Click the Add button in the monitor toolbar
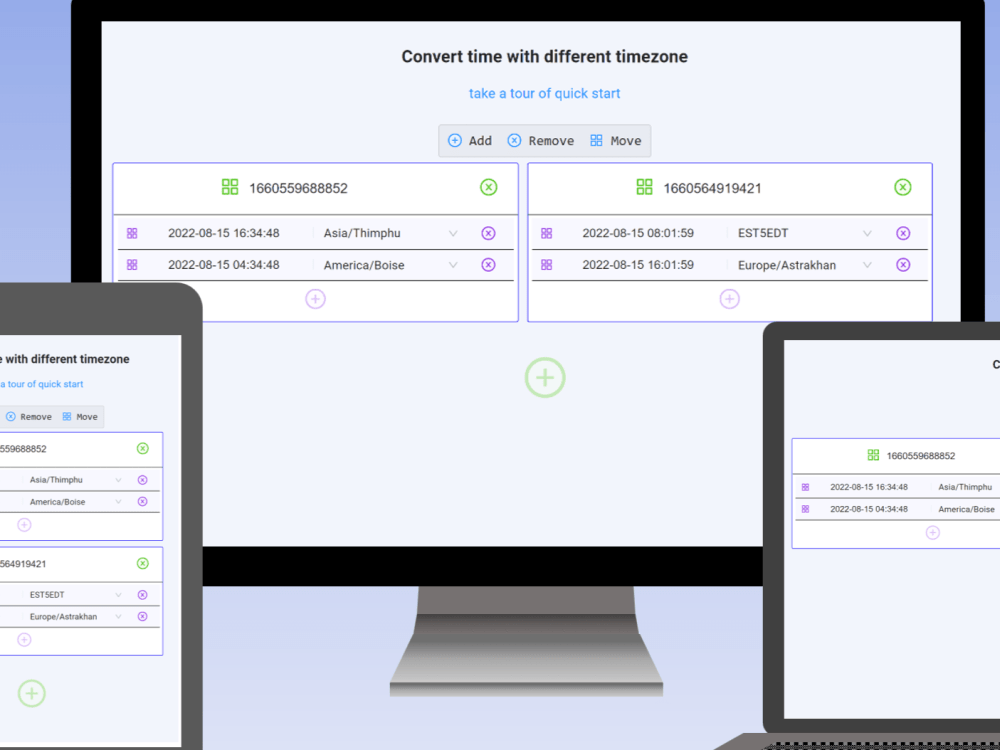Viewport: 1000px width, 750px height. (x=470, y=141)
